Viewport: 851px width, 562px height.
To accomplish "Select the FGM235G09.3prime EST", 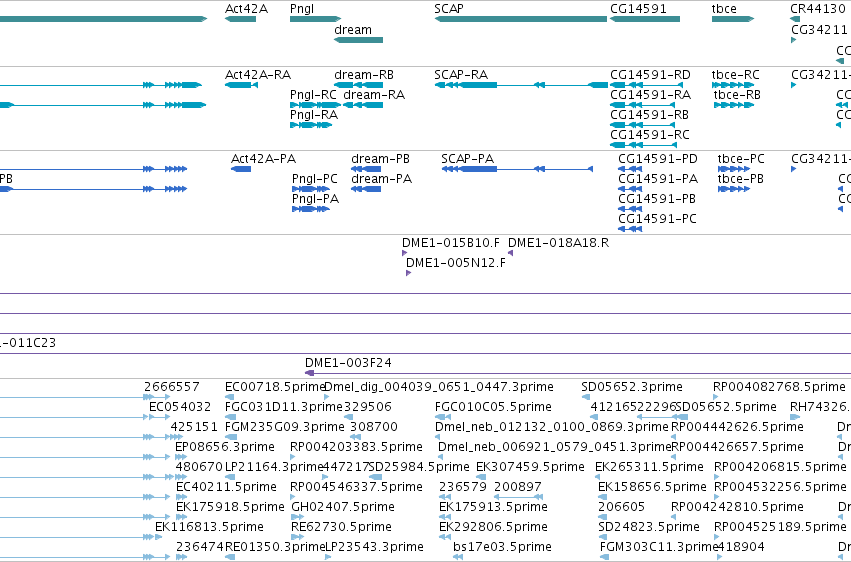I will [x=231, y=437].
